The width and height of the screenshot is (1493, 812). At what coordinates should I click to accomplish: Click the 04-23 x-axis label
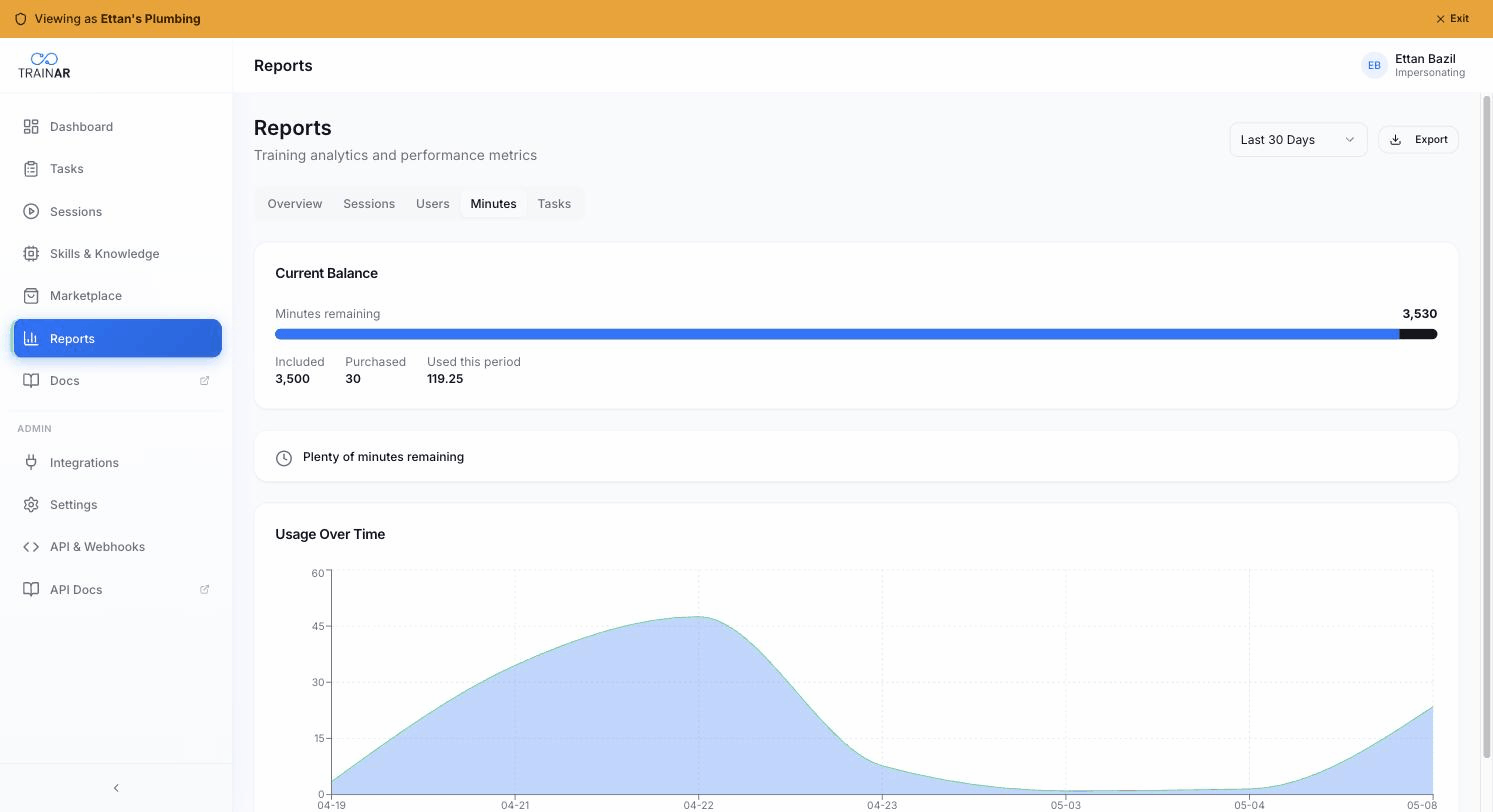(x=882, y=805)
